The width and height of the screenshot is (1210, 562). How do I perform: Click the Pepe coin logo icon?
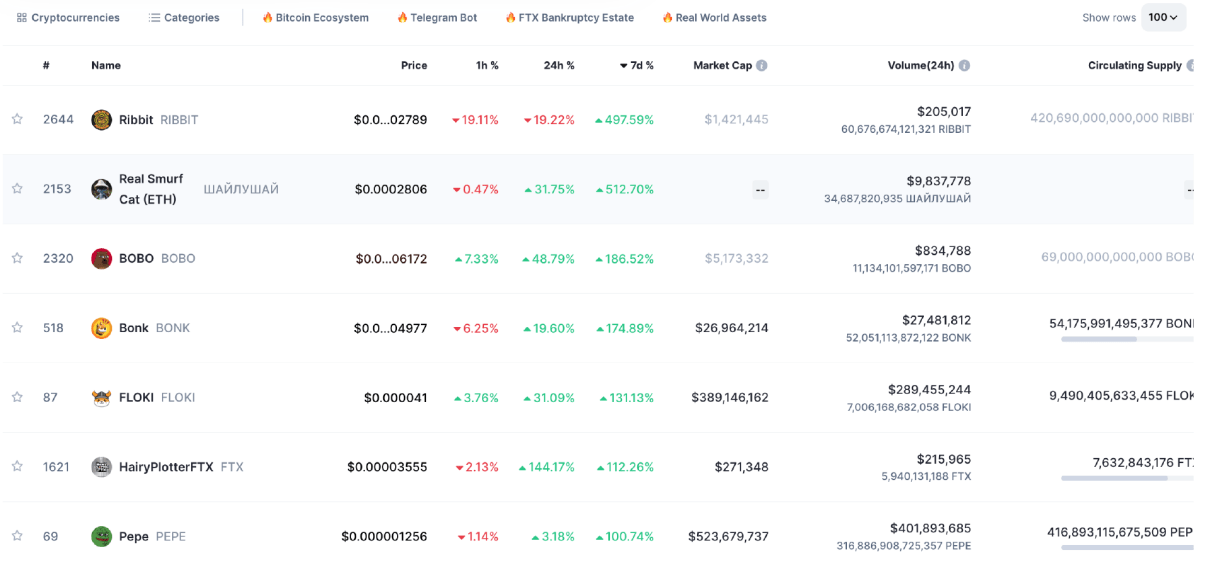tap(101, 537)
